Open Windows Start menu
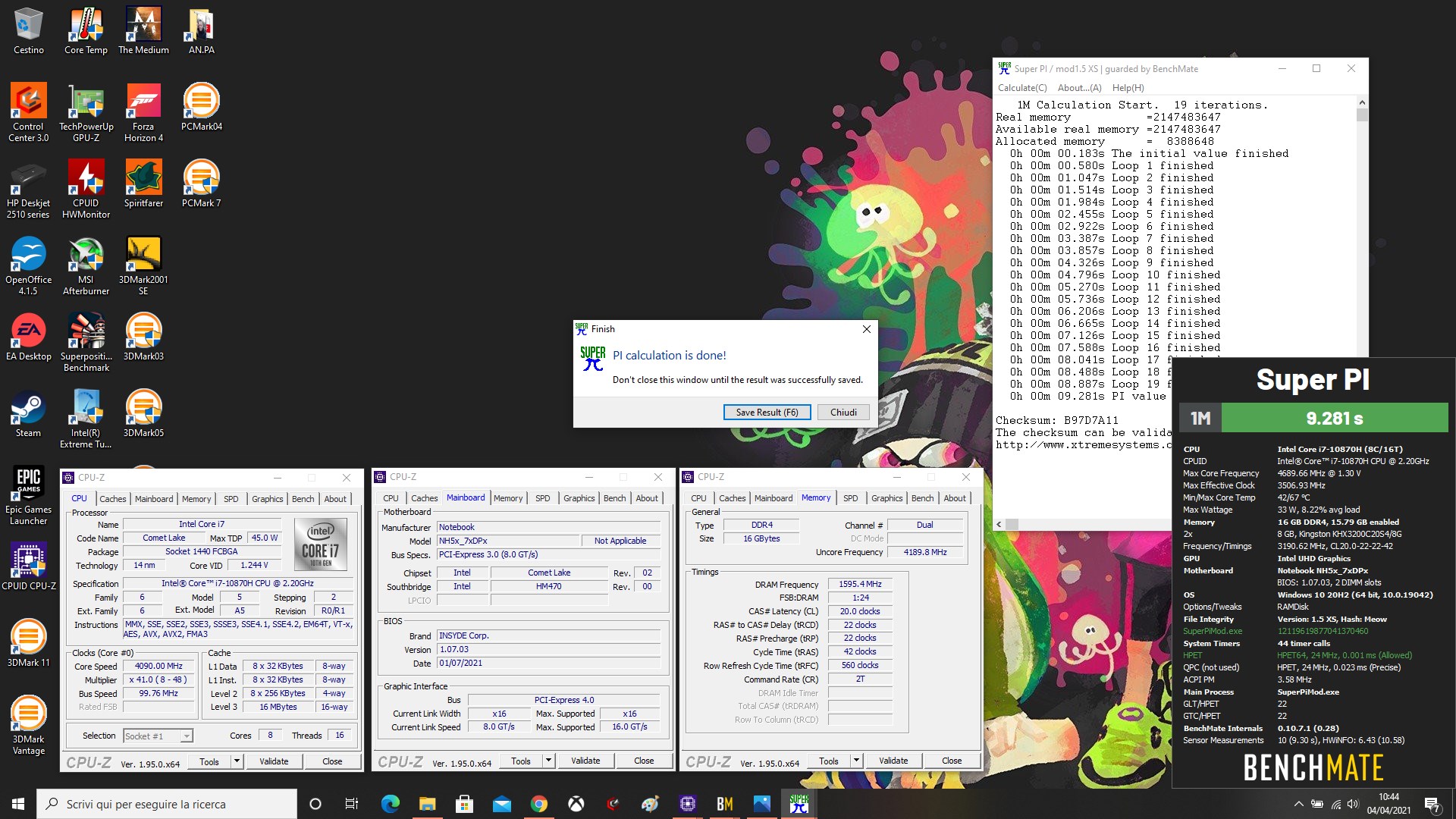 tap(18, 804)
